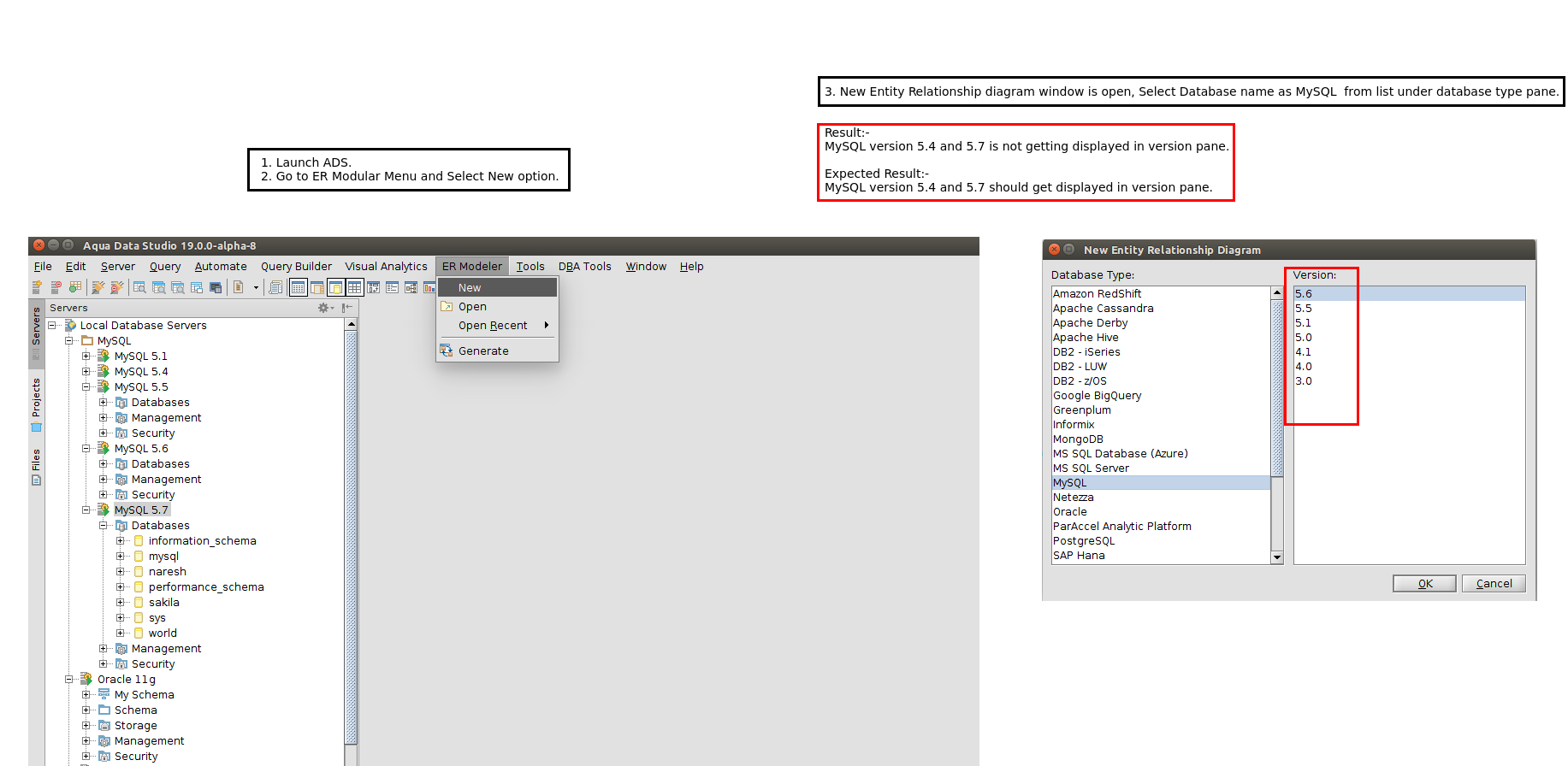Collapse the MySQL 5.5 server node

(x=86, y=387)
